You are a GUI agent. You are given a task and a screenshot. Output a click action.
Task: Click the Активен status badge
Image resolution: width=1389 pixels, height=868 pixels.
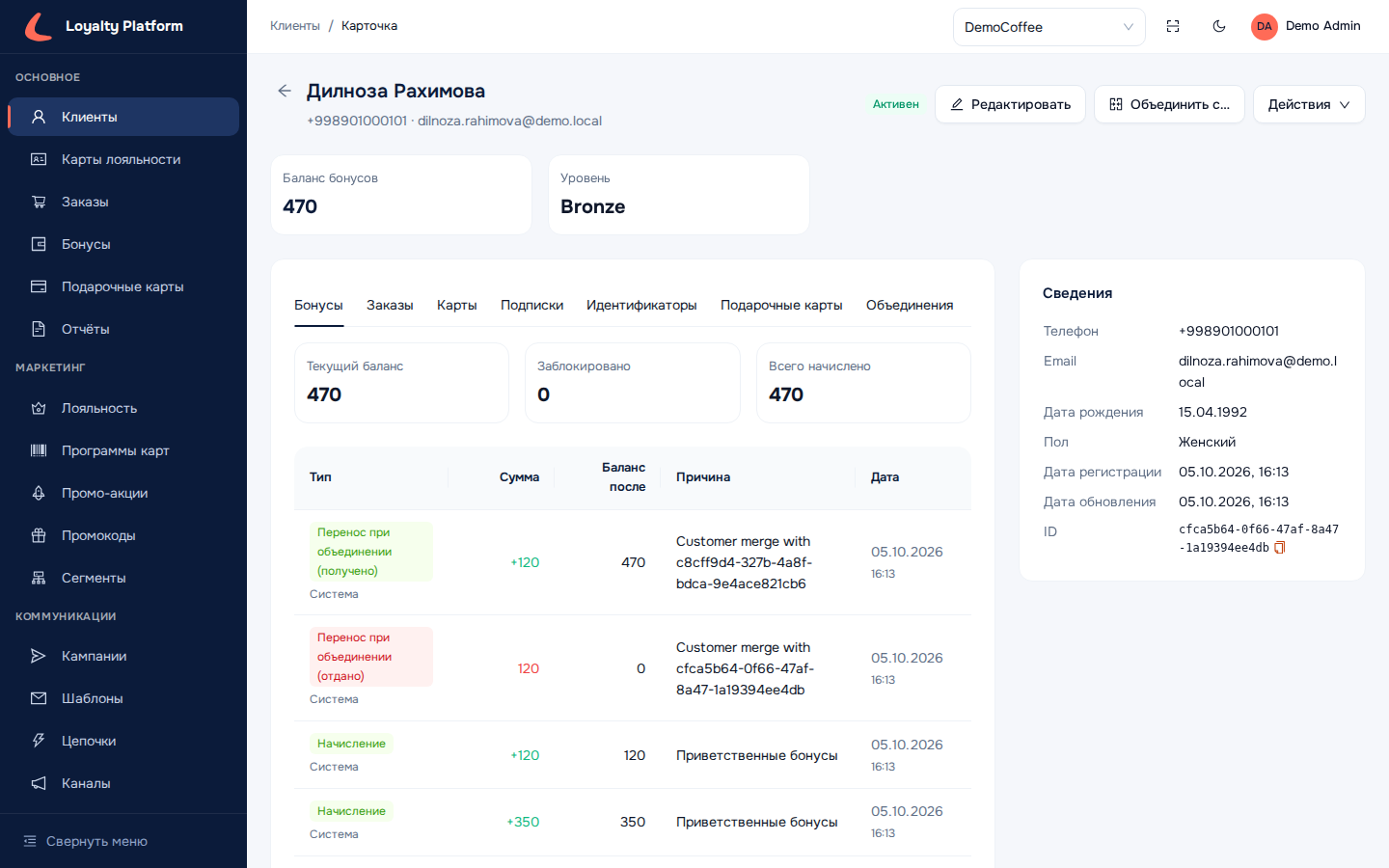point(896,104)
